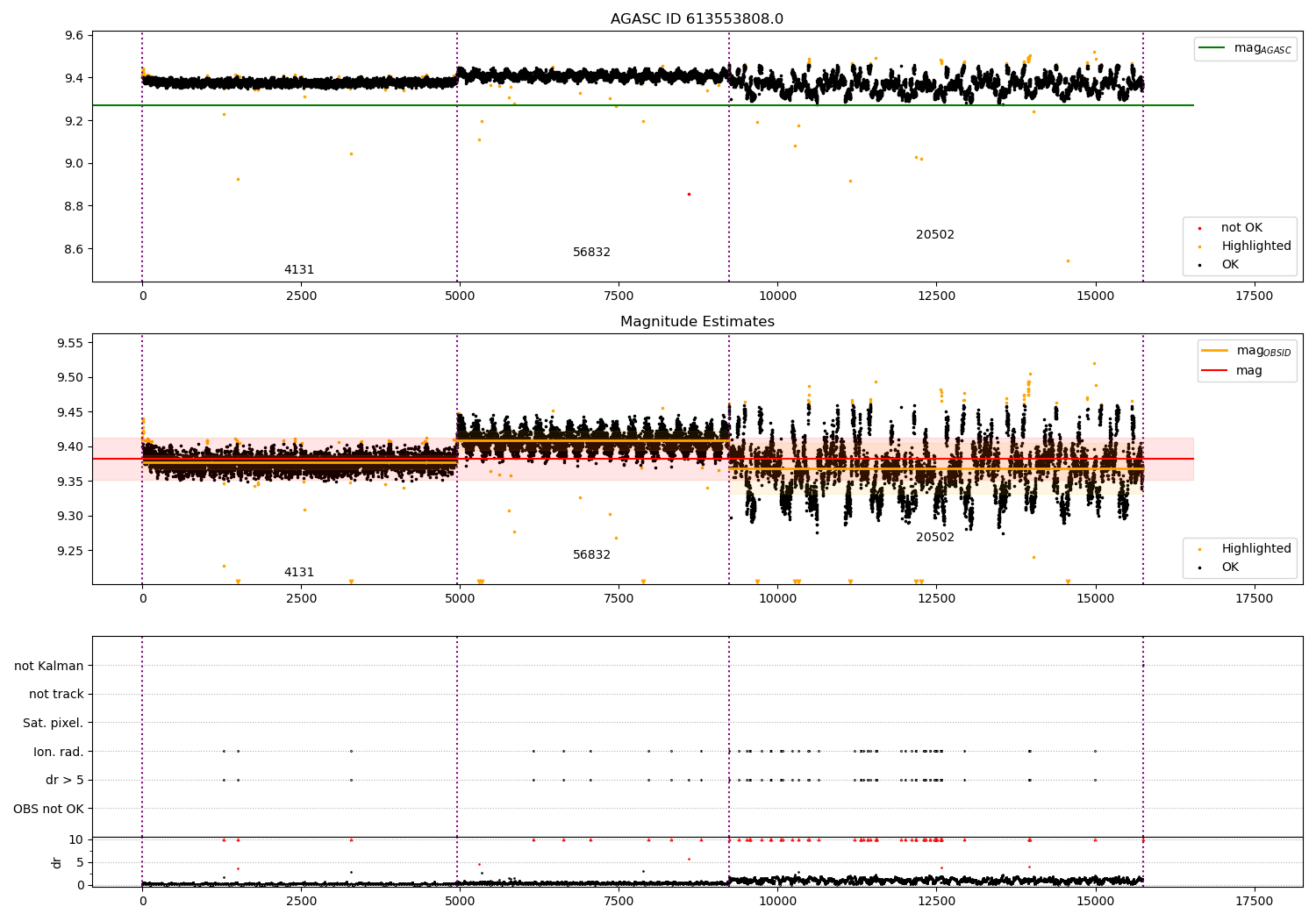Click the red data point near 8.85 in the top plot
This screenshot has width=1316, height=921.
(689, 194)
